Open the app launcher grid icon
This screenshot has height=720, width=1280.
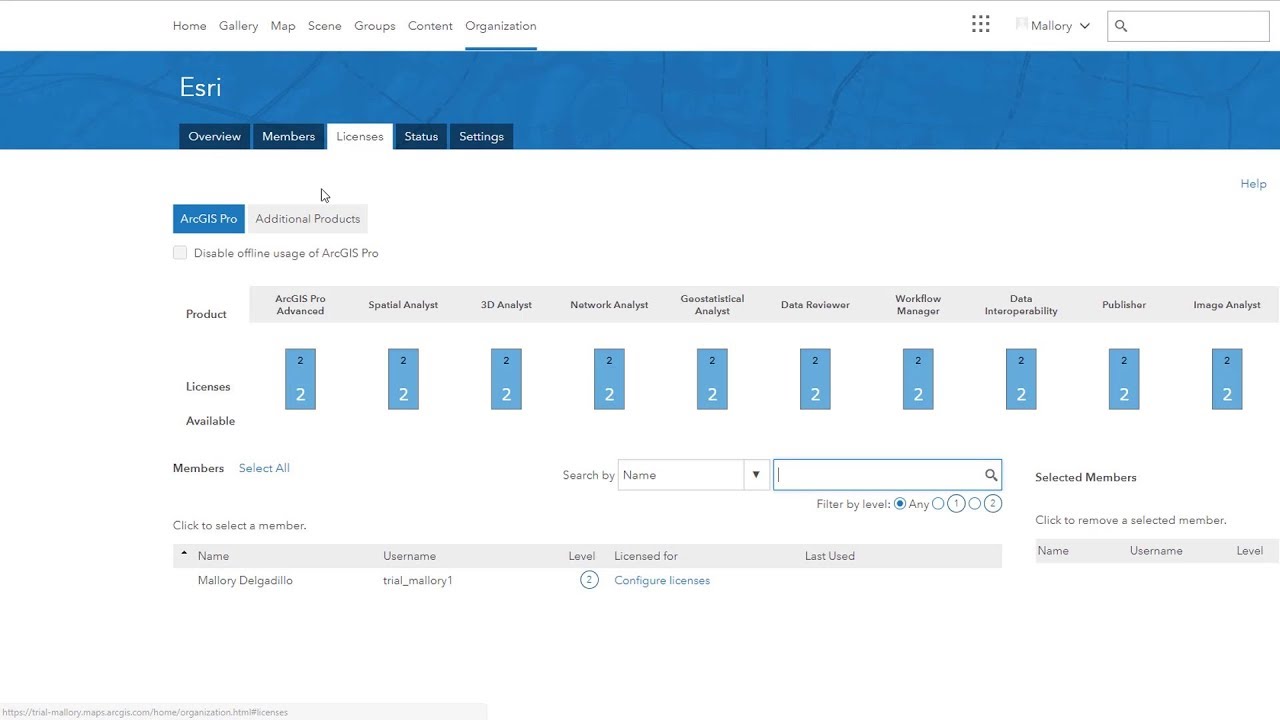[x=980, y=25]
